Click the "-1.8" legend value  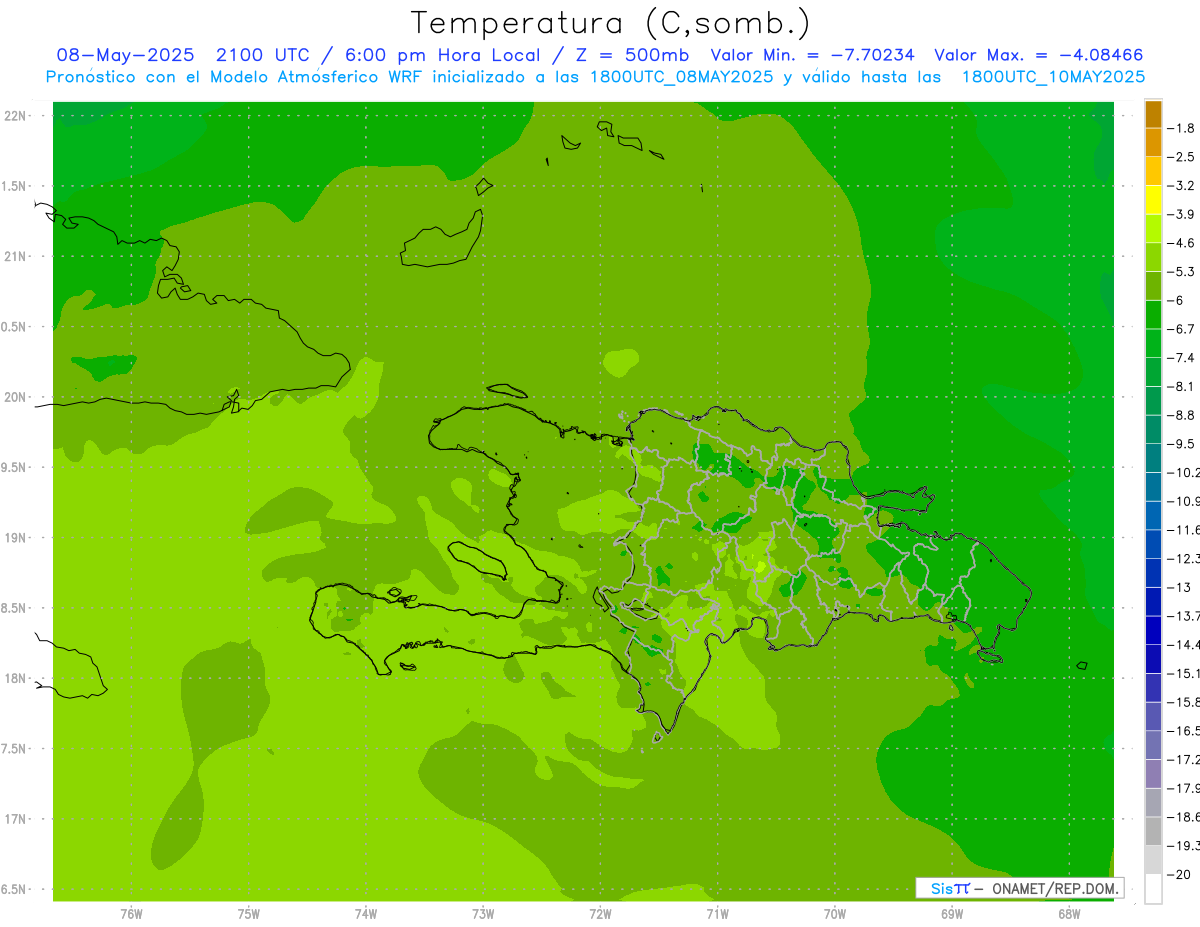1181,128
